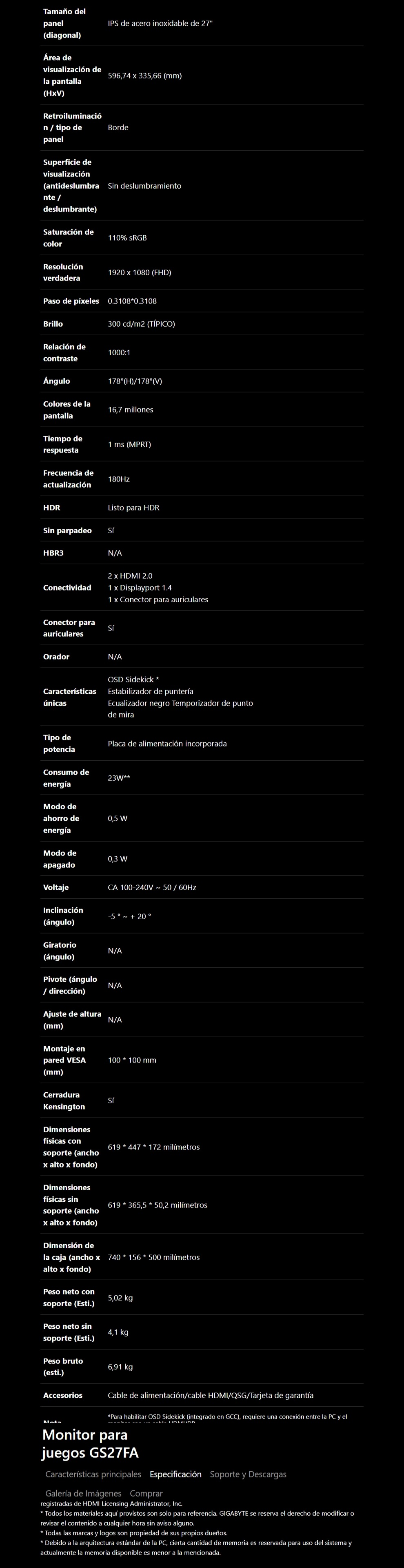Select the Especificación tab
The height and width of the screenshot is (1568, 404).
(x=175, y=1474)
